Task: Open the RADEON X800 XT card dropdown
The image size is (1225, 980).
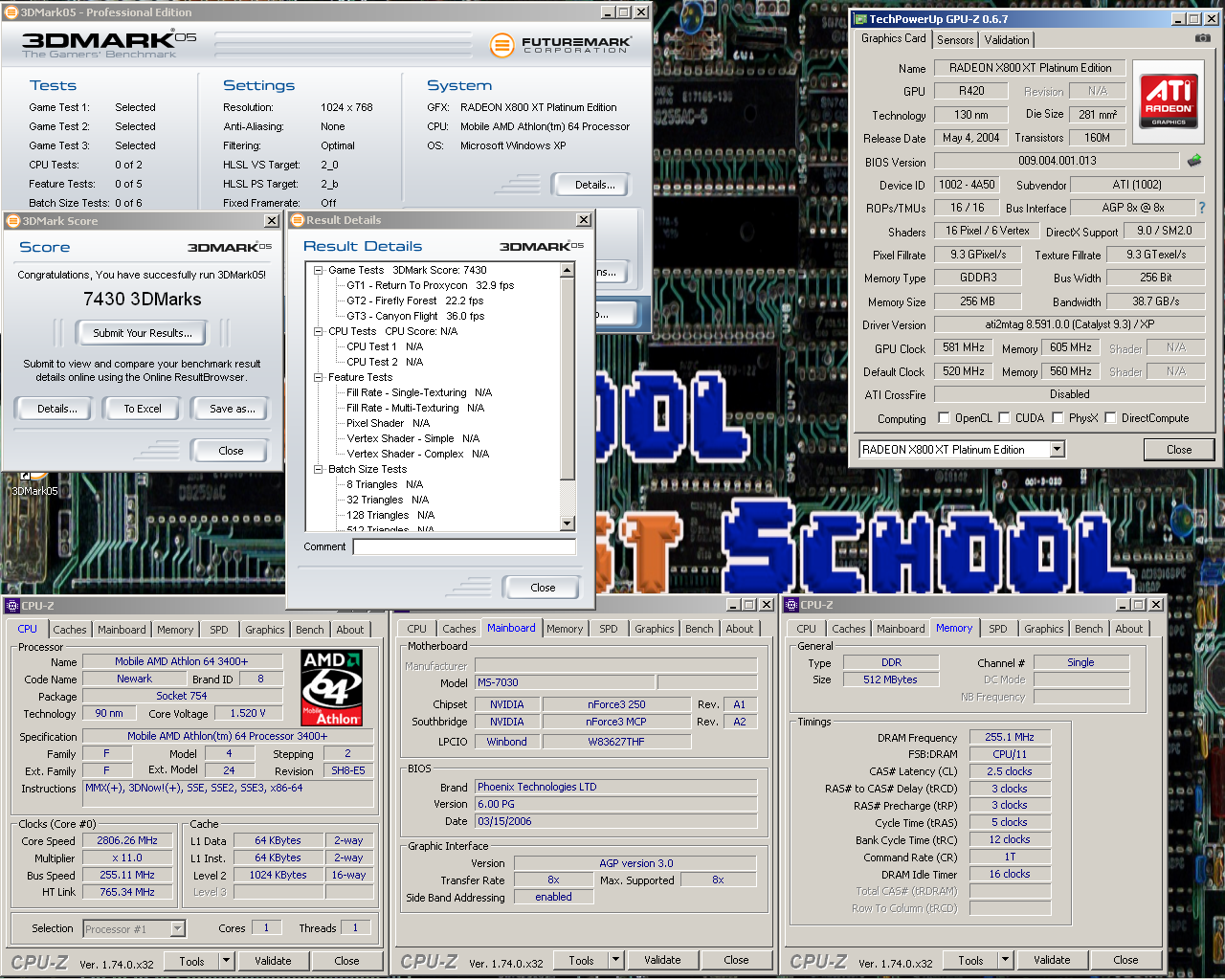Action: (x=1057, y=450)
